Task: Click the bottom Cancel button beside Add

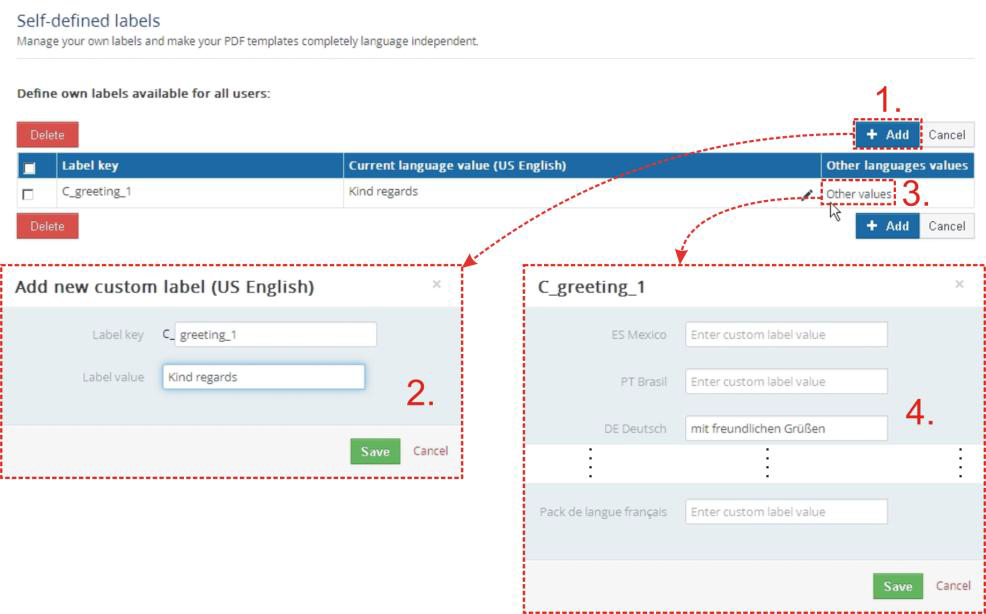Action: (x=946, y=226)
